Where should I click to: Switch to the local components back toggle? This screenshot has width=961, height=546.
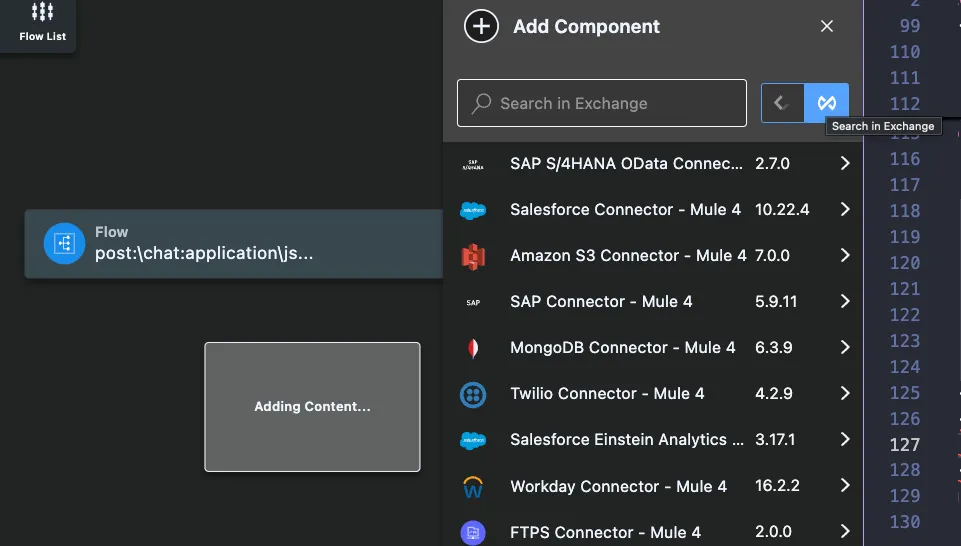point(783,103)
